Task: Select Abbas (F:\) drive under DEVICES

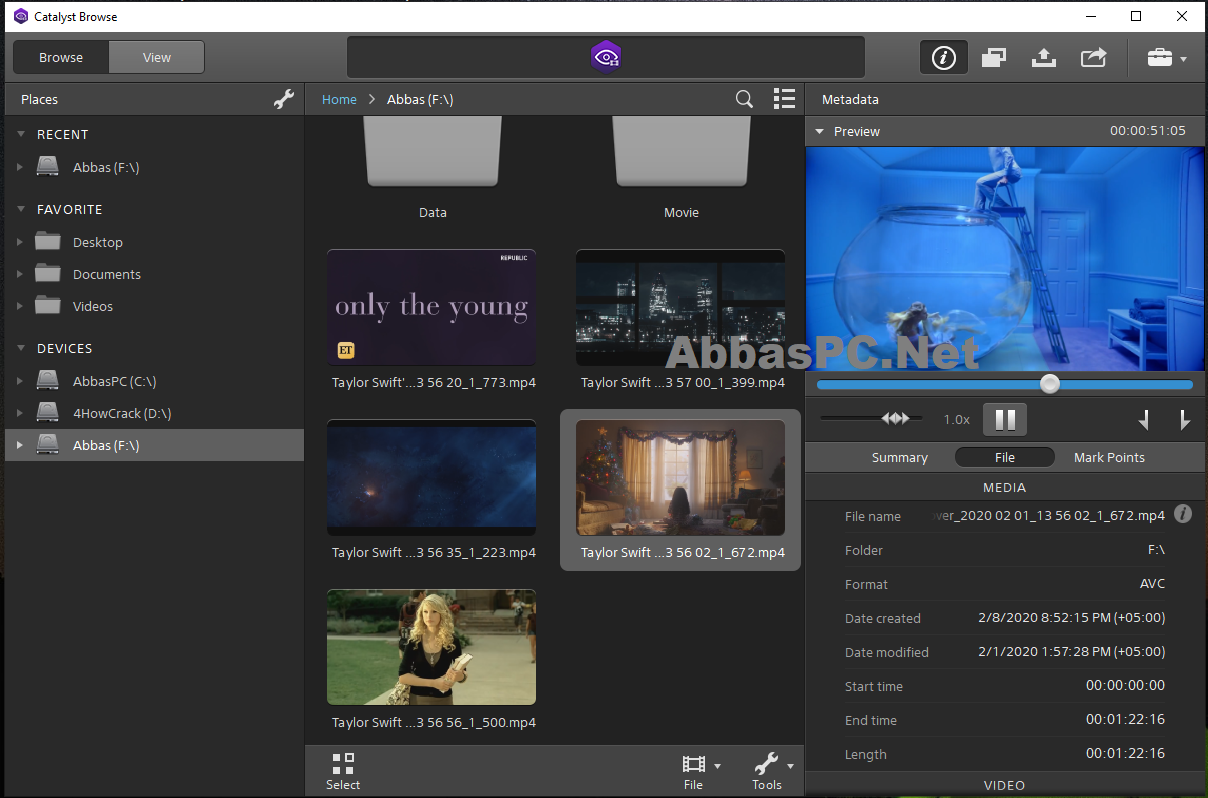Action: pos(154,445)
